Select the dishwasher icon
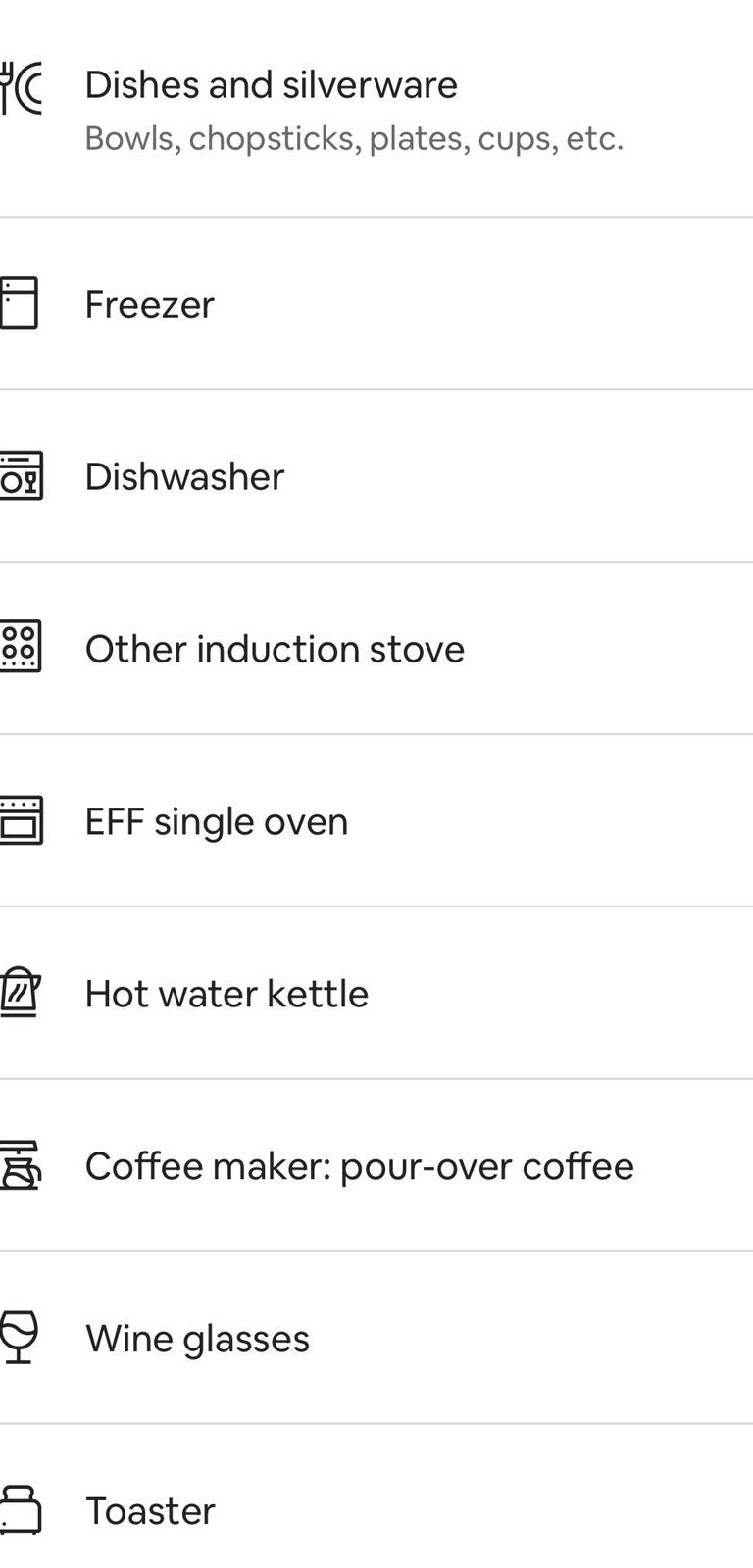 point(20,475)
